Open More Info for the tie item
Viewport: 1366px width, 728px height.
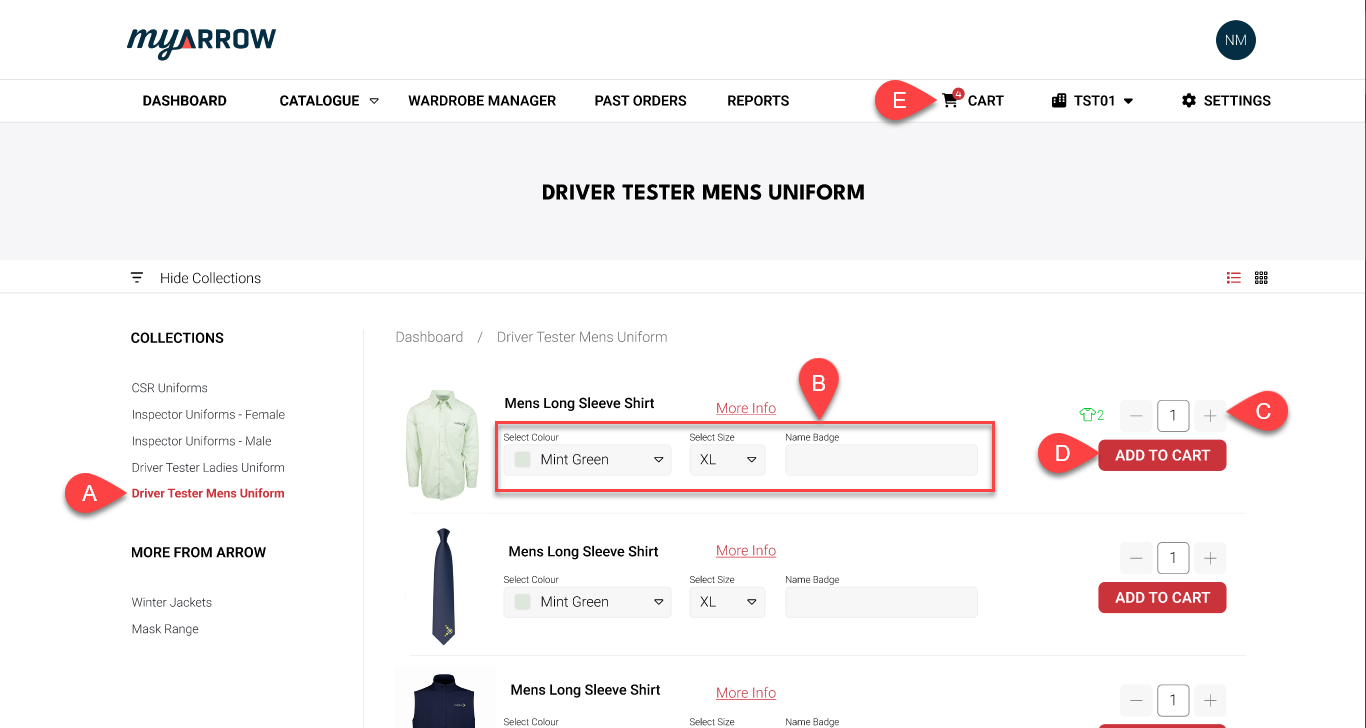(746, 551)
